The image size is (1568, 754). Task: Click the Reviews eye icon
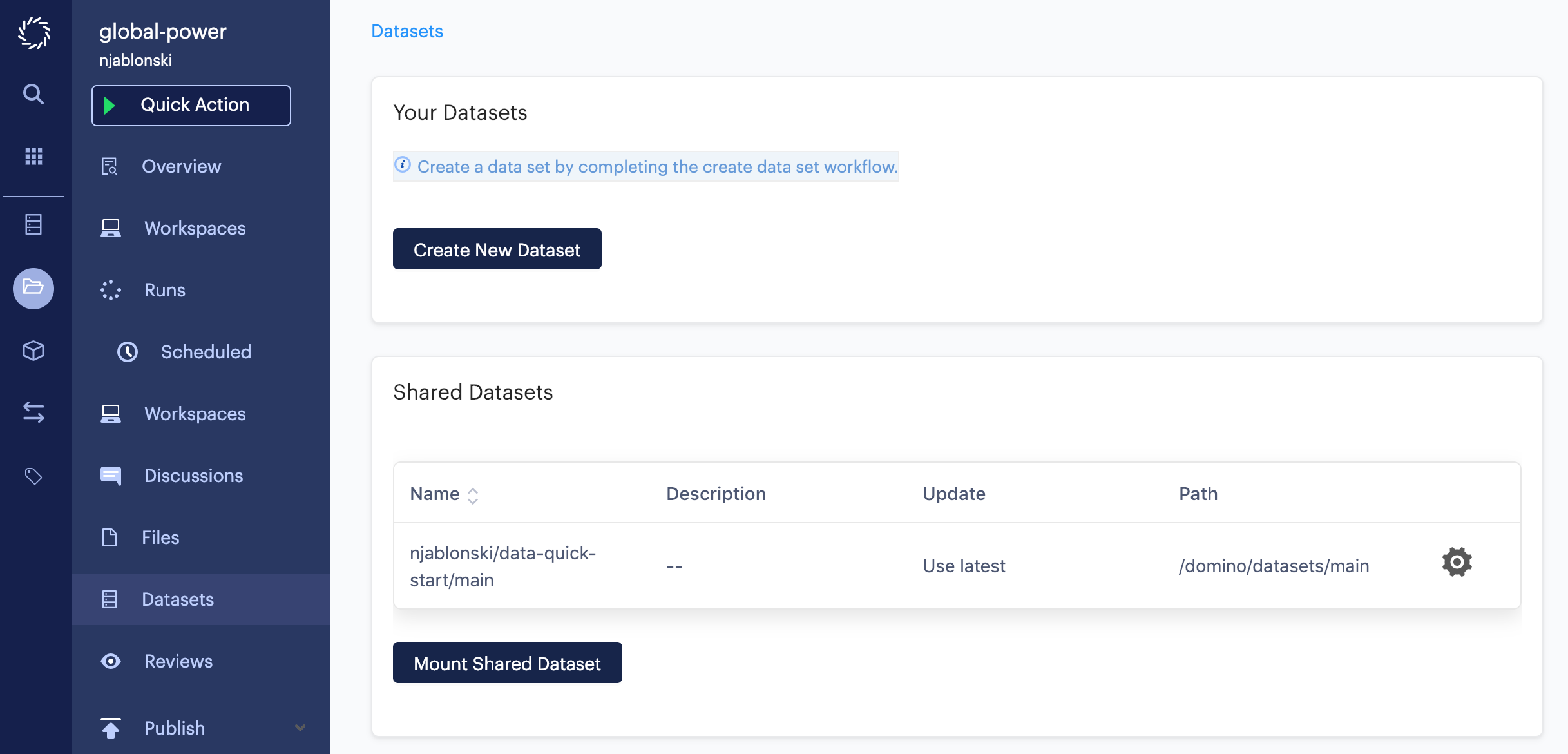(111, 661)
